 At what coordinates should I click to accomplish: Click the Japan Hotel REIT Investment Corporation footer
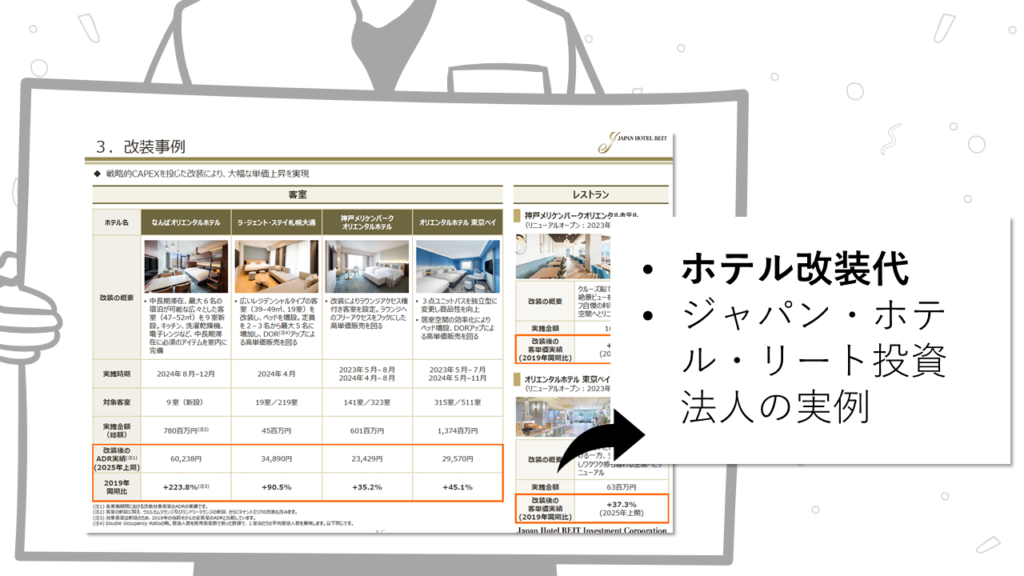tap(590, 530)
